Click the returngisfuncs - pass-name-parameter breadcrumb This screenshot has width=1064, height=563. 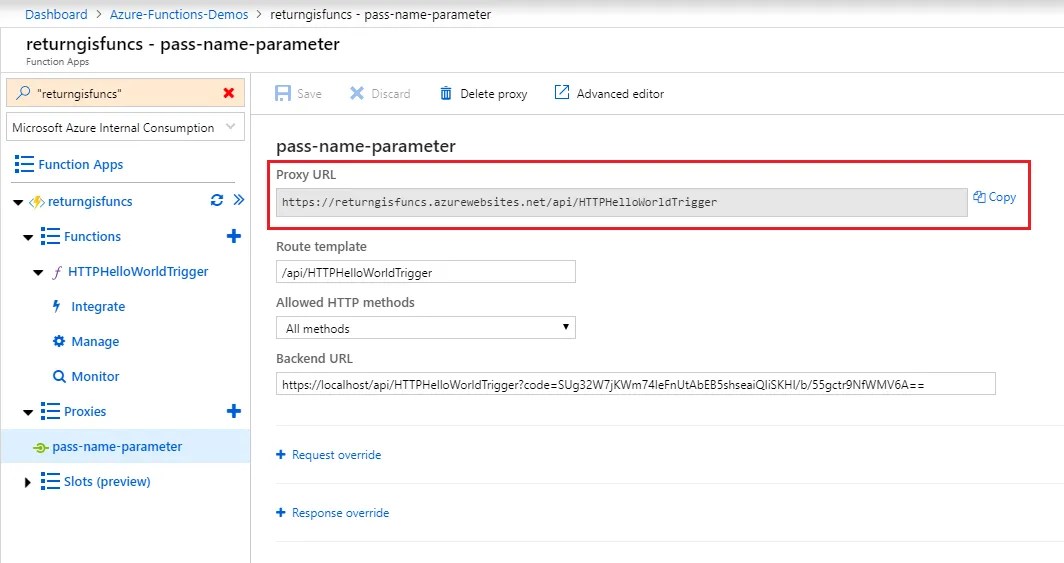coord(381,14)
